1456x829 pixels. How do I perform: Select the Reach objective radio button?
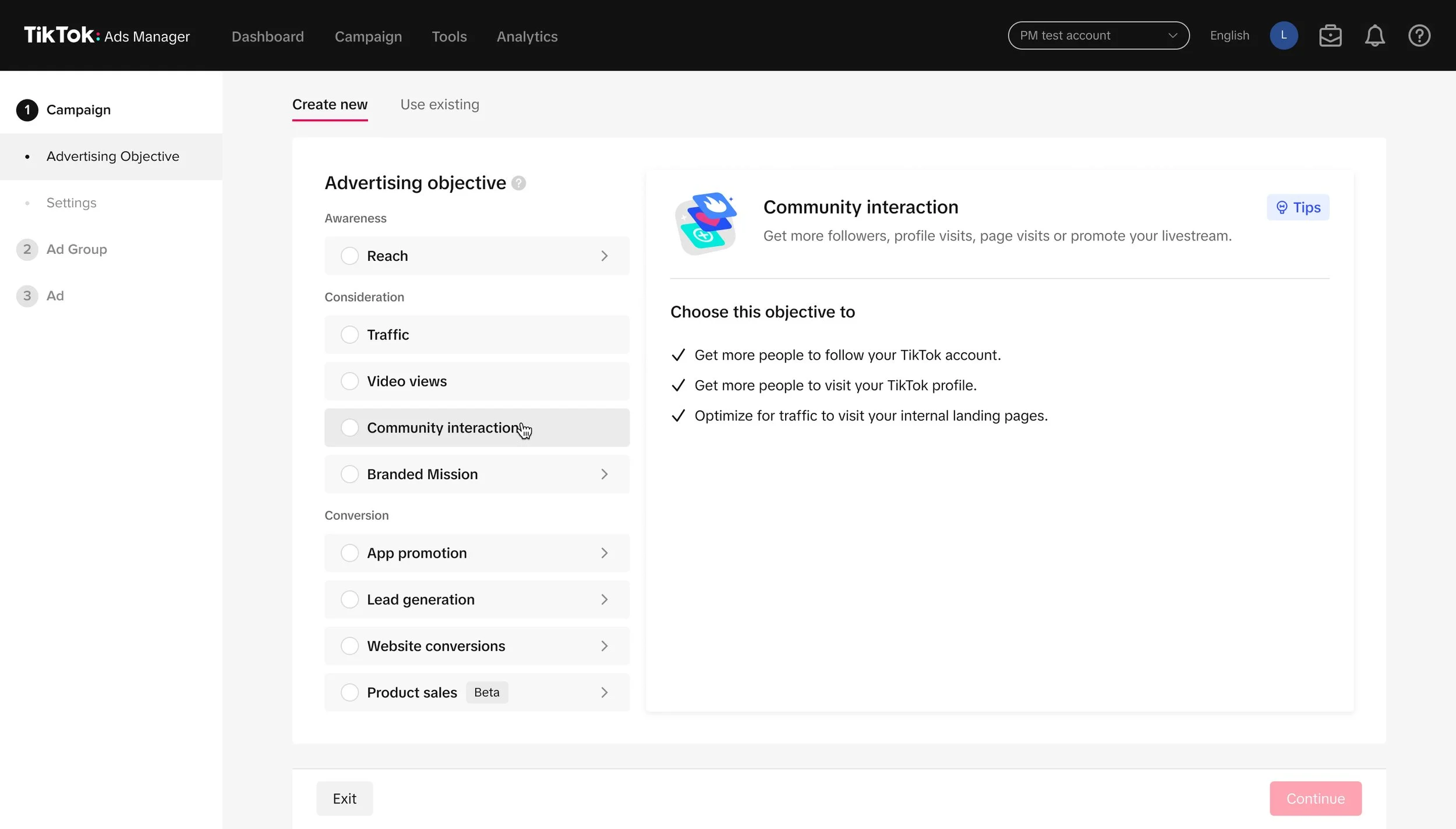tap(349, 256)
